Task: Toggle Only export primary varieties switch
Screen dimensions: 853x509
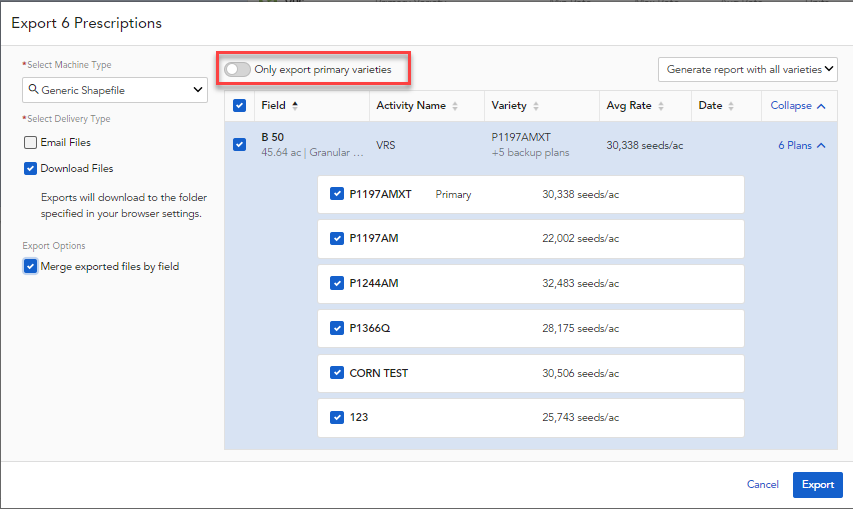Action: (238, 70)
